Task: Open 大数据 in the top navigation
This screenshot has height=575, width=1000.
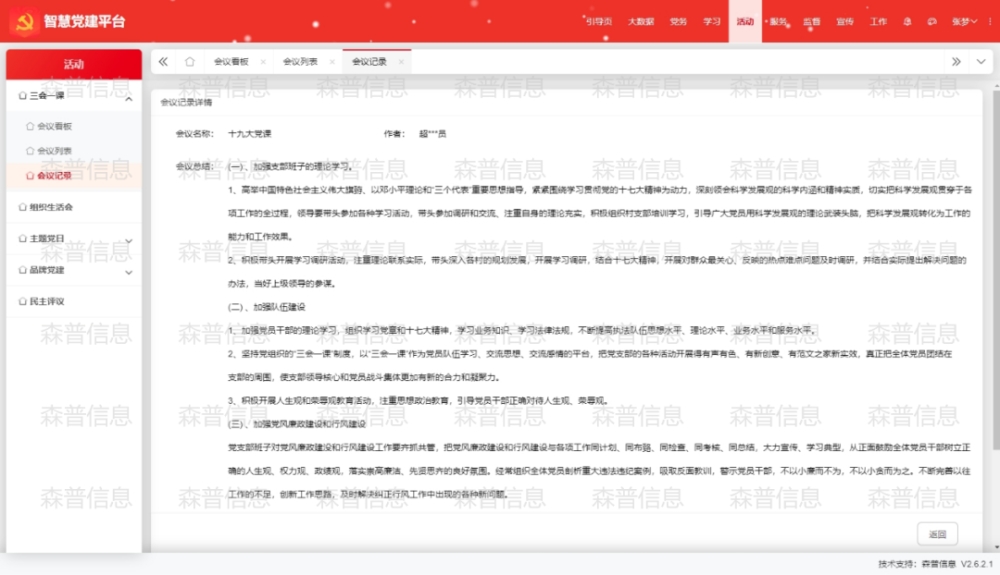Action: click(x=640, y=21)
